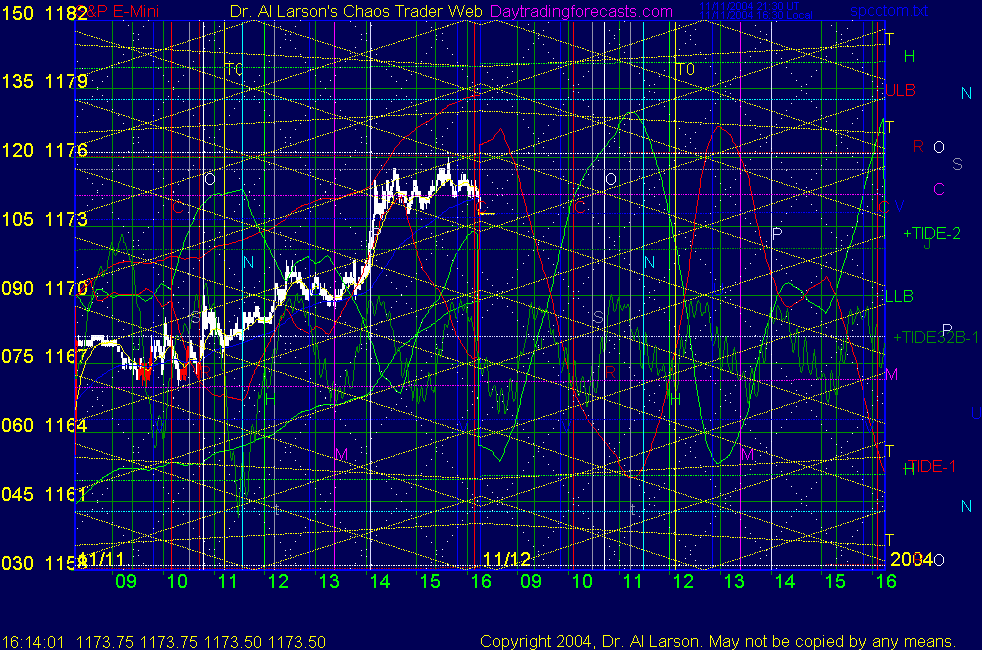Screen dimensions: 982x650
Task: Select the green LLB band label
Action: (899, 296)
